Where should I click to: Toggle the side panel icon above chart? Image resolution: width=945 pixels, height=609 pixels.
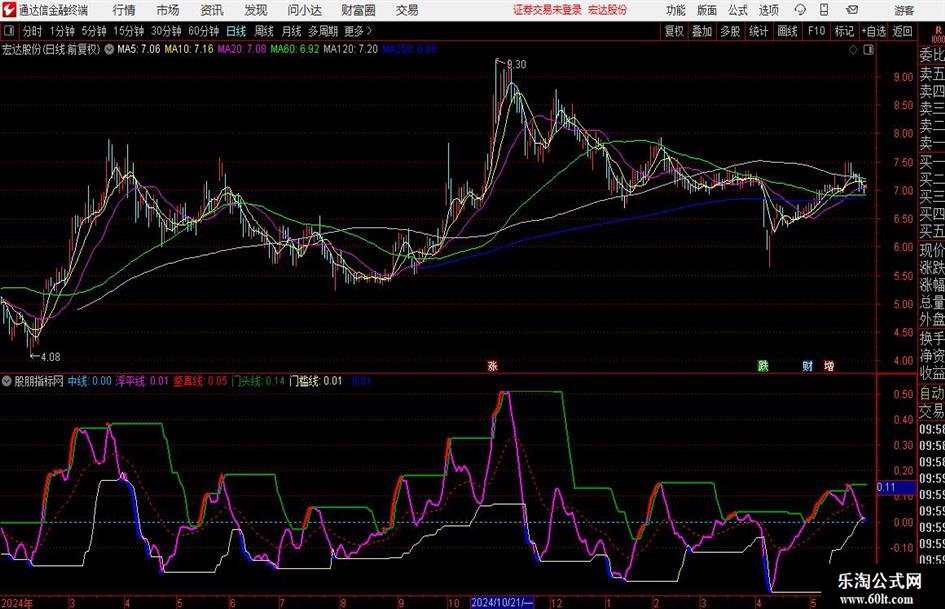point(868,50)
